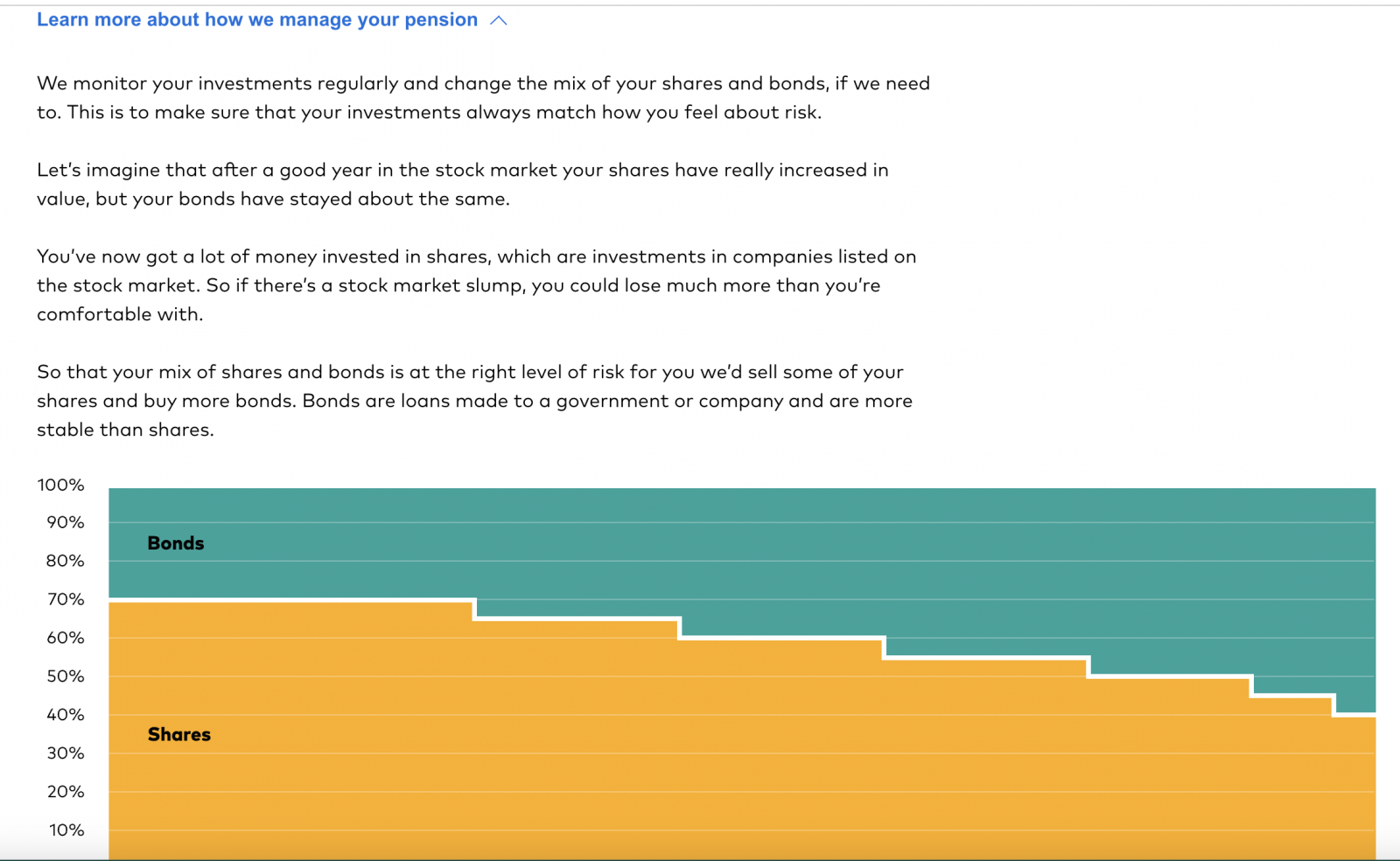Click the 30% axis label
The image size is (1400, 861).
65,753
